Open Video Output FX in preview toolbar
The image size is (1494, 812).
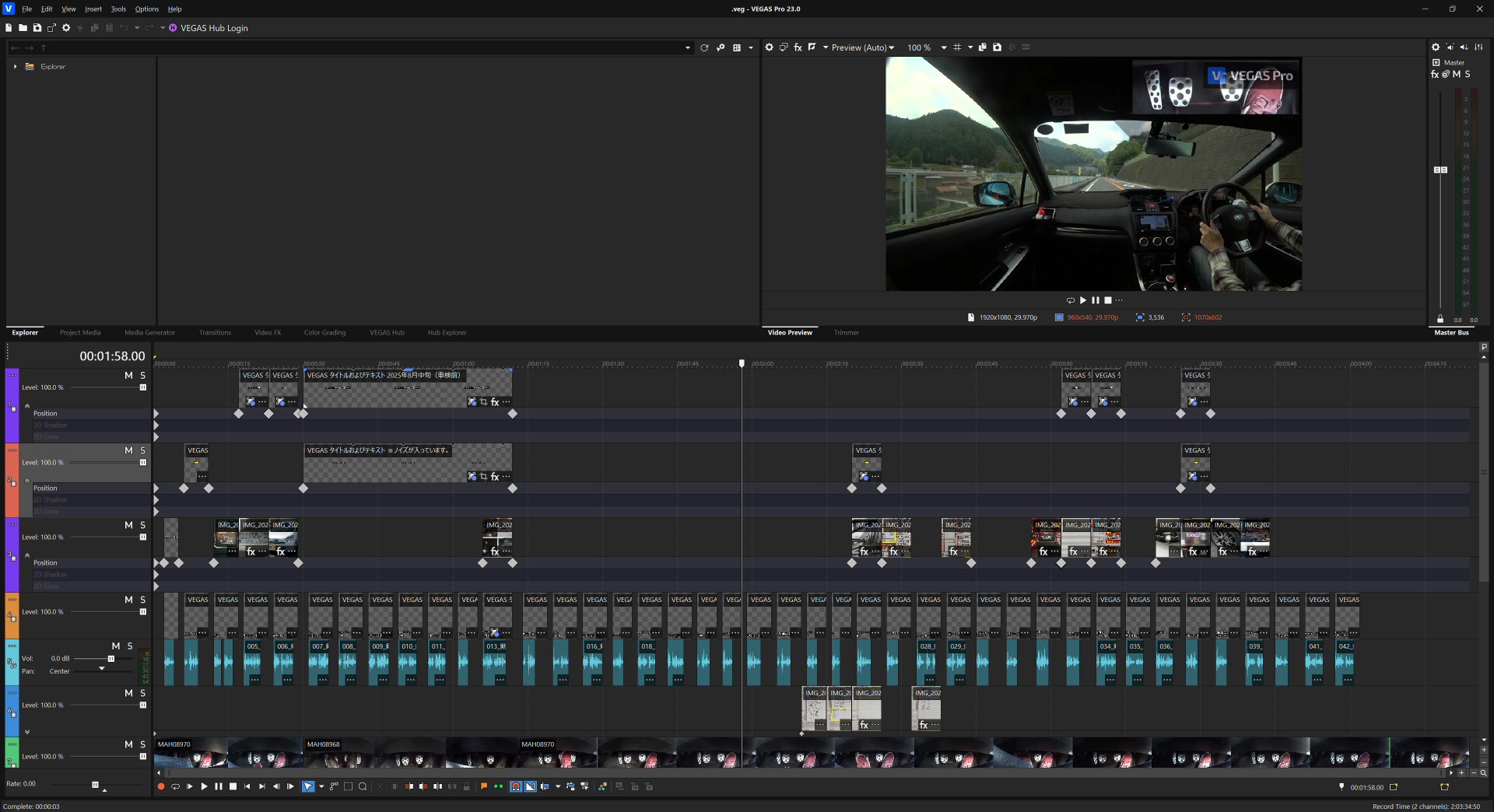click(x=798, y=47)
